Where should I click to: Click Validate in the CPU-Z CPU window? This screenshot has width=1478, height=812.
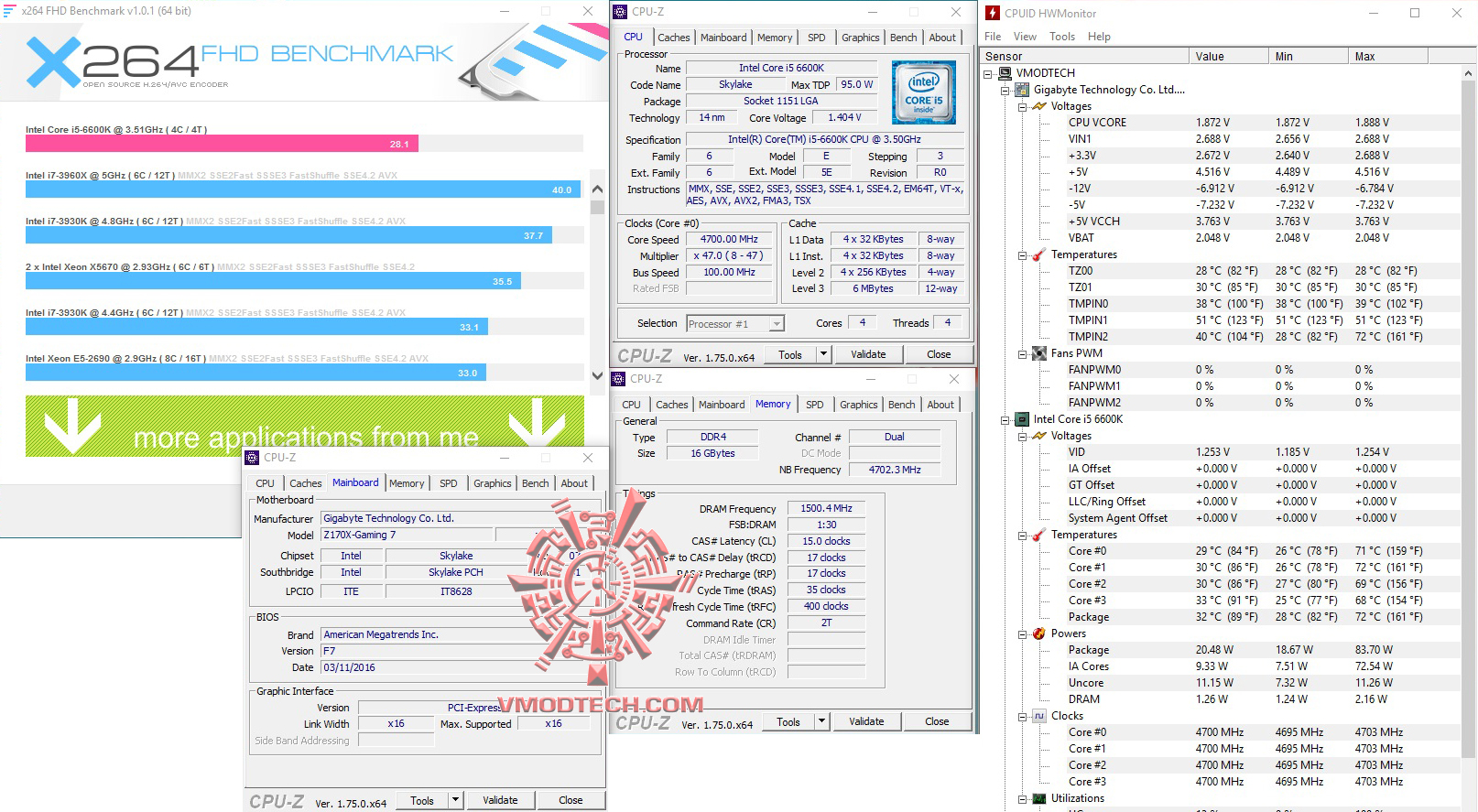[x=868, y=354]
